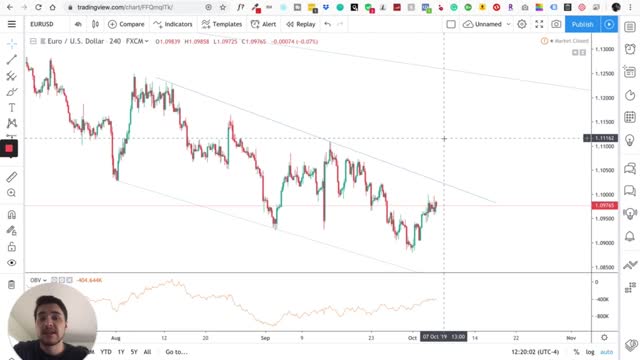This screenshot has height=360, width=640.
Task: Toggle stay in drawing mode
Action: tap(11, 231)
